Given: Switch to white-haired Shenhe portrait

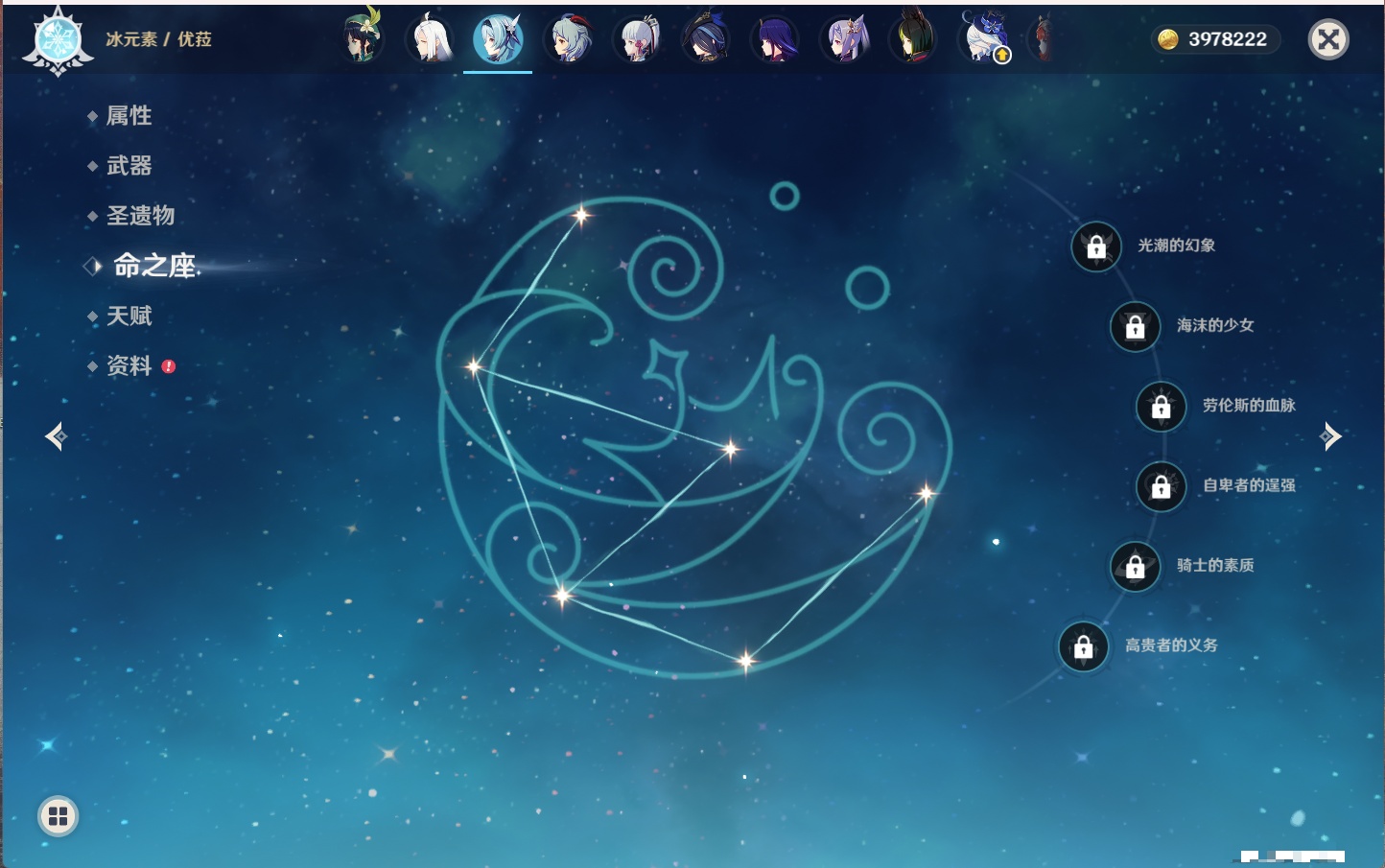Looking at the screenshot, I should (431, 39).
